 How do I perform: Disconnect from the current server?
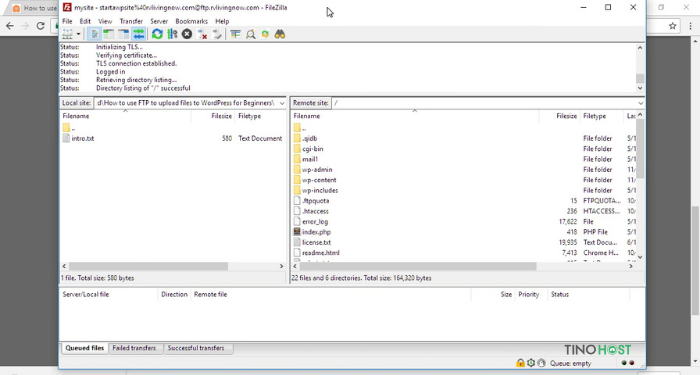pos(202,34)
